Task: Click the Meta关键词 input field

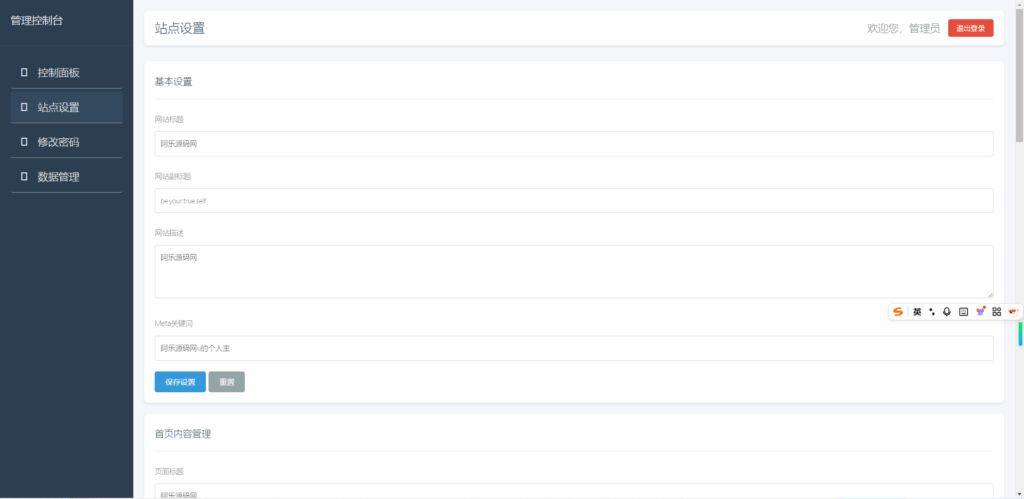Action: click(573, 348)
